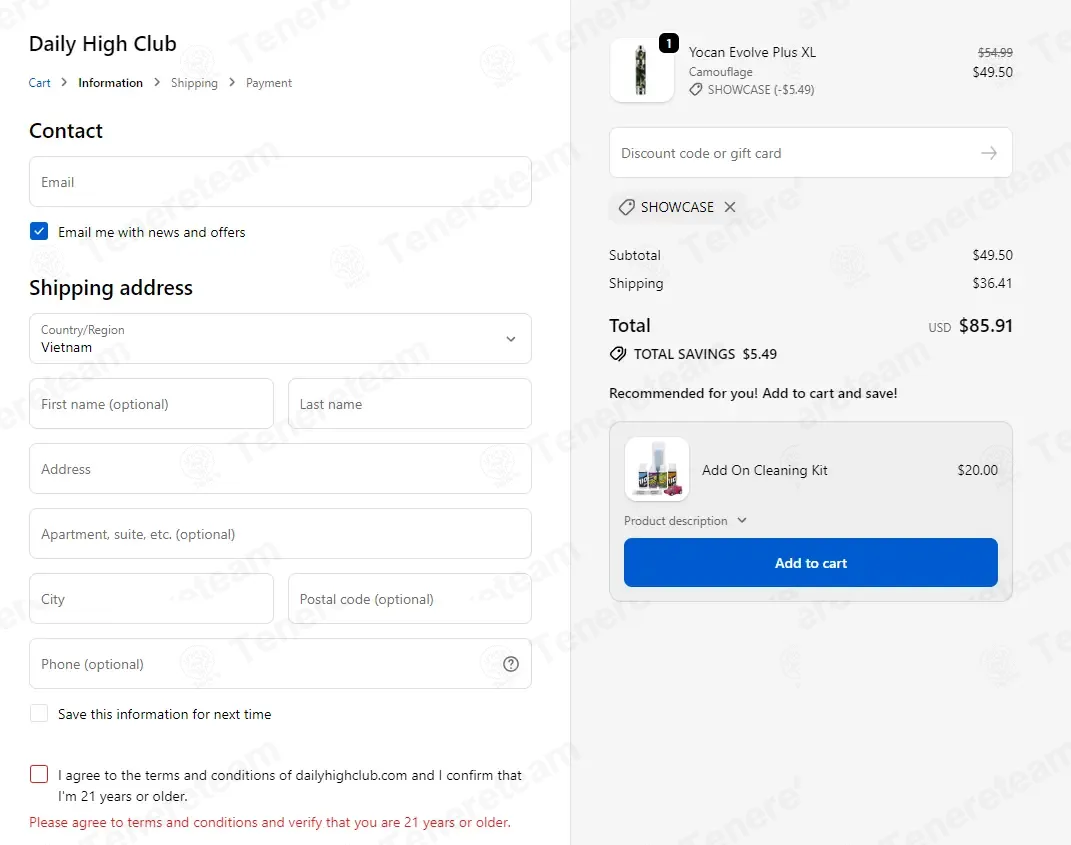The height and width of the screenshot is (845, 1071).
Task: Open the Yocan Evolve Plus XL thumbnail
Action: pyautogui.click(x=641, y=70)
